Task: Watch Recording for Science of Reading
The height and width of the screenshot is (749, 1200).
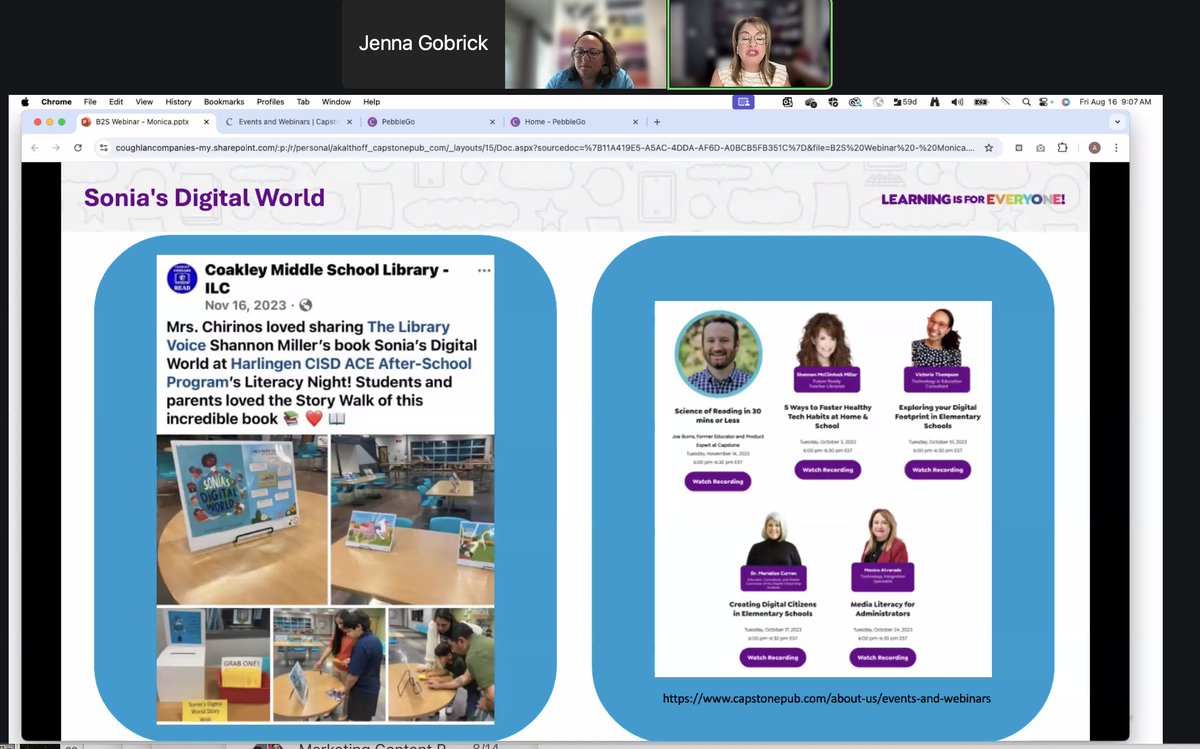Action: pos(717,481)
